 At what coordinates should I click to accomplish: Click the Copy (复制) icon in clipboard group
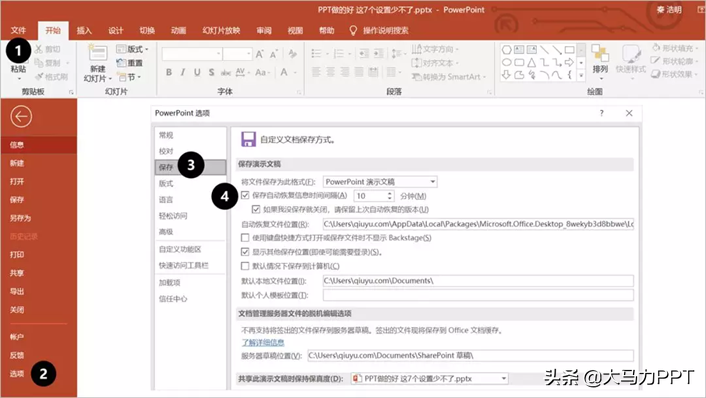(39, 63)
